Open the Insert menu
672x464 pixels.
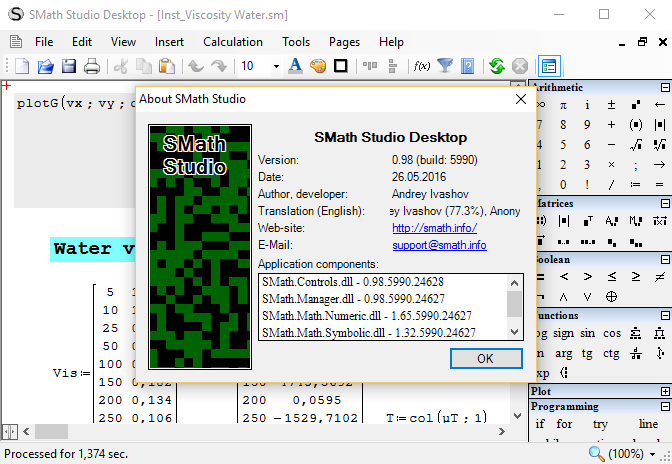[169, 42]
